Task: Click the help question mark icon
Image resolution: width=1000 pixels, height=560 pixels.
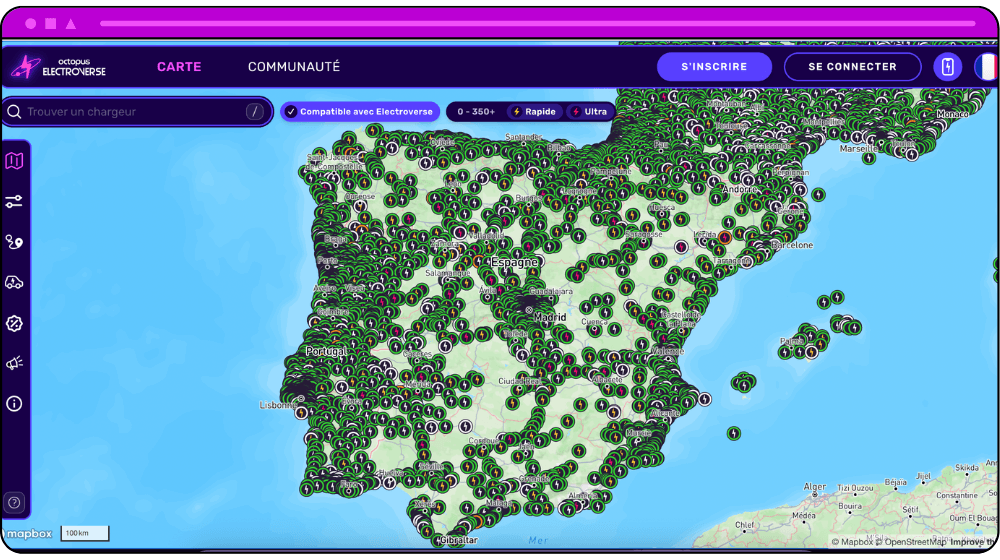Action: point(14,503)
